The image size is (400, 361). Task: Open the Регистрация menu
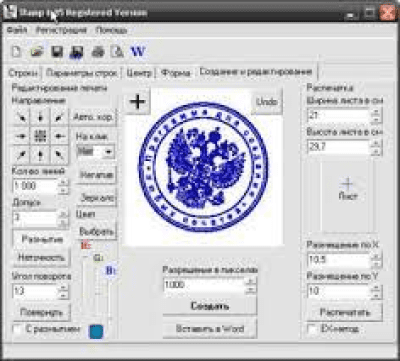(61, 30)
